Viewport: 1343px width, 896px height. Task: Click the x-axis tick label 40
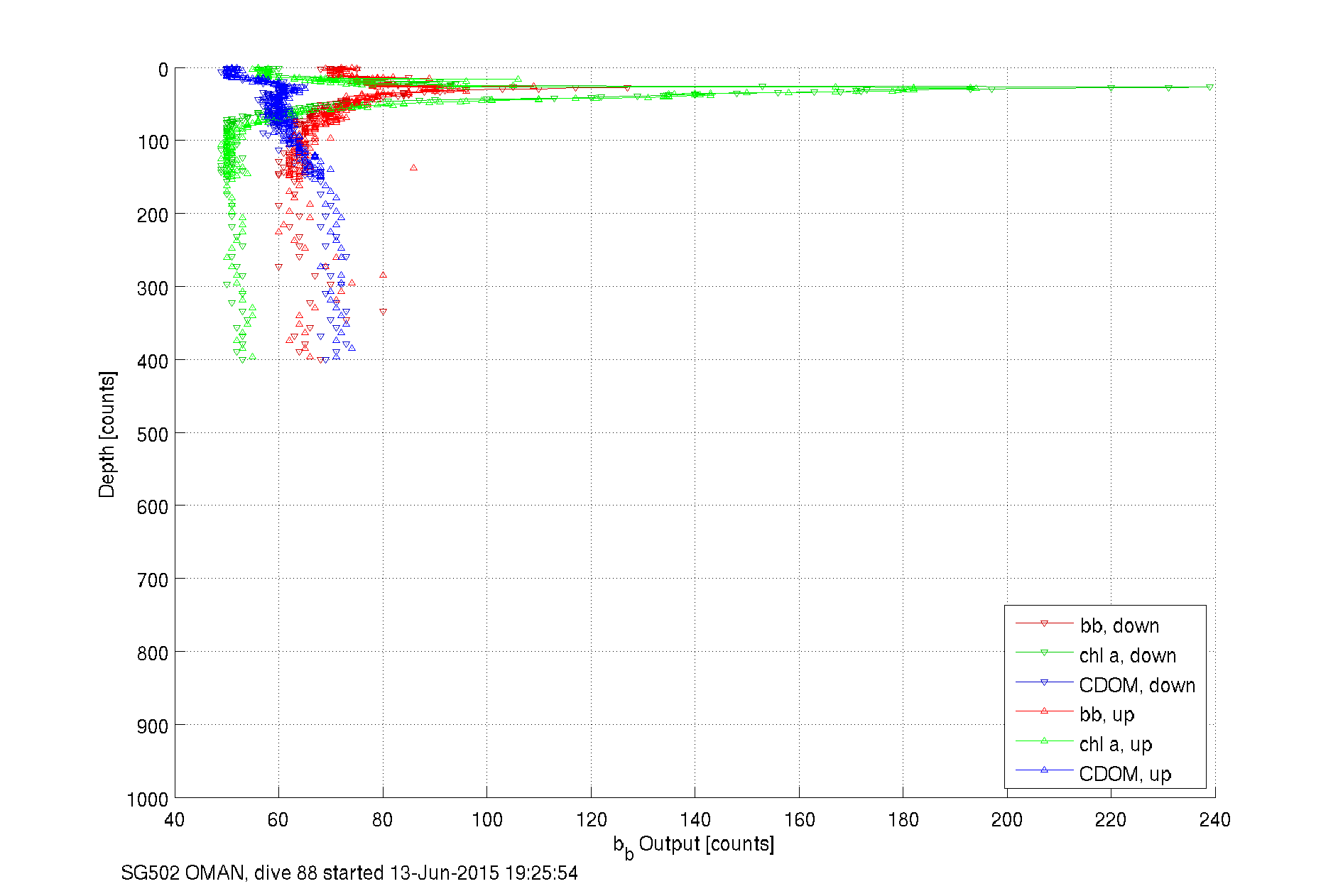(175, 820)
